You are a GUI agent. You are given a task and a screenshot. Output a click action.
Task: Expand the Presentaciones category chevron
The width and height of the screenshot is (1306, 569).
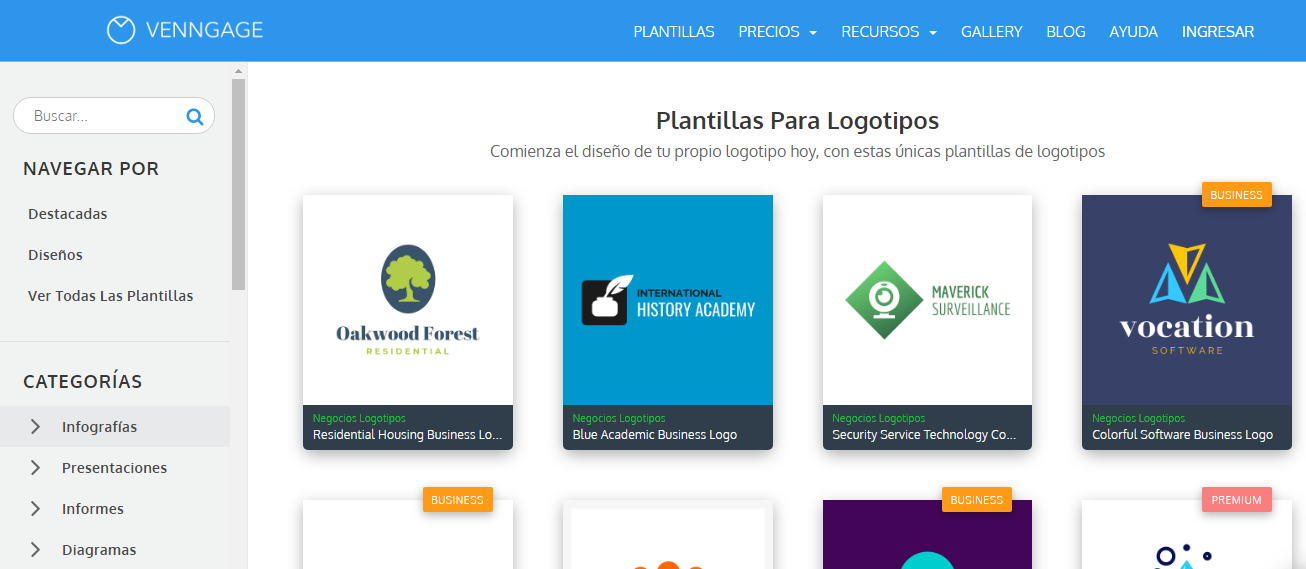(x=36, y=468)
